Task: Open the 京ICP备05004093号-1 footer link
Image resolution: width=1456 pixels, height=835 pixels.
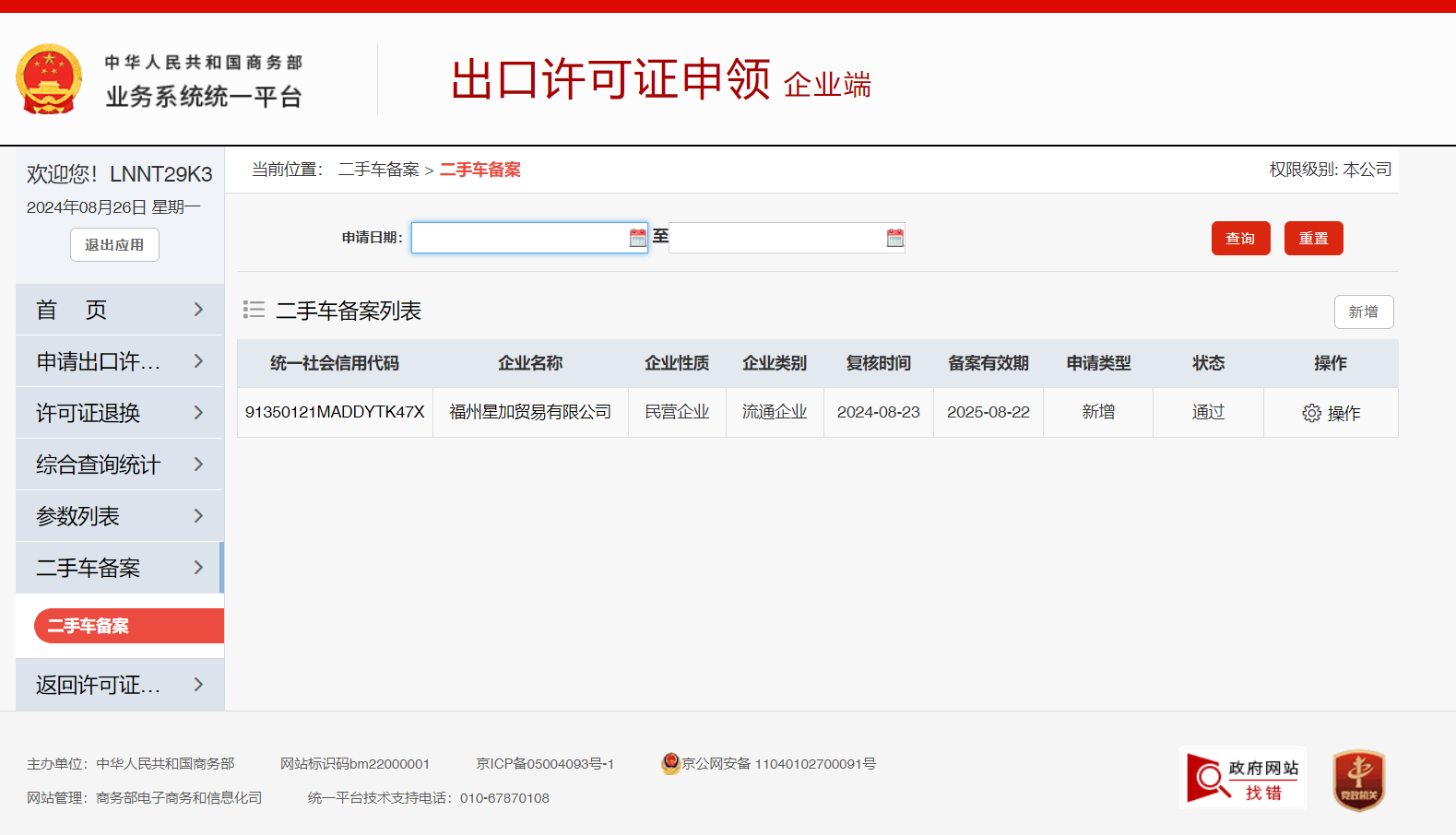Action: point(544,764)
